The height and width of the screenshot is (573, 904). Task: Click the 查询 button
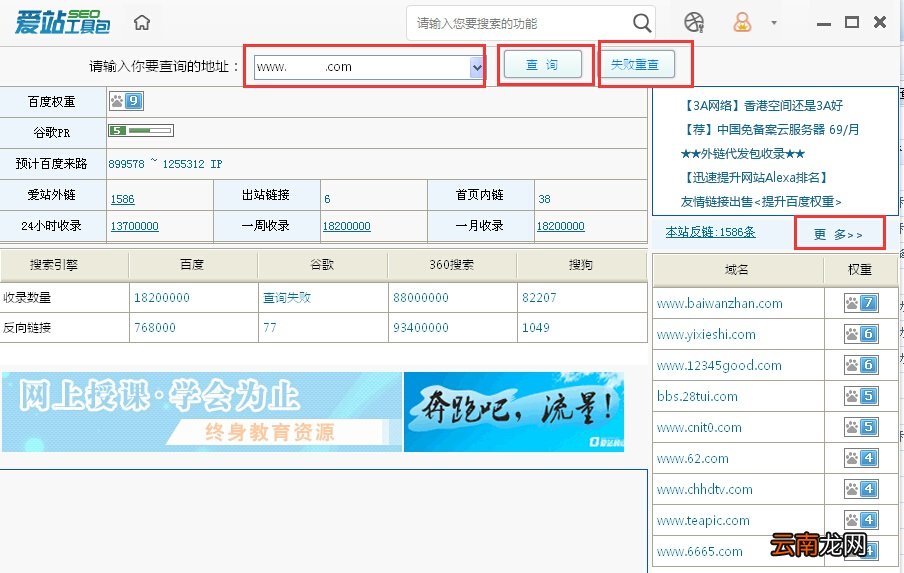[x=542, y=65]
